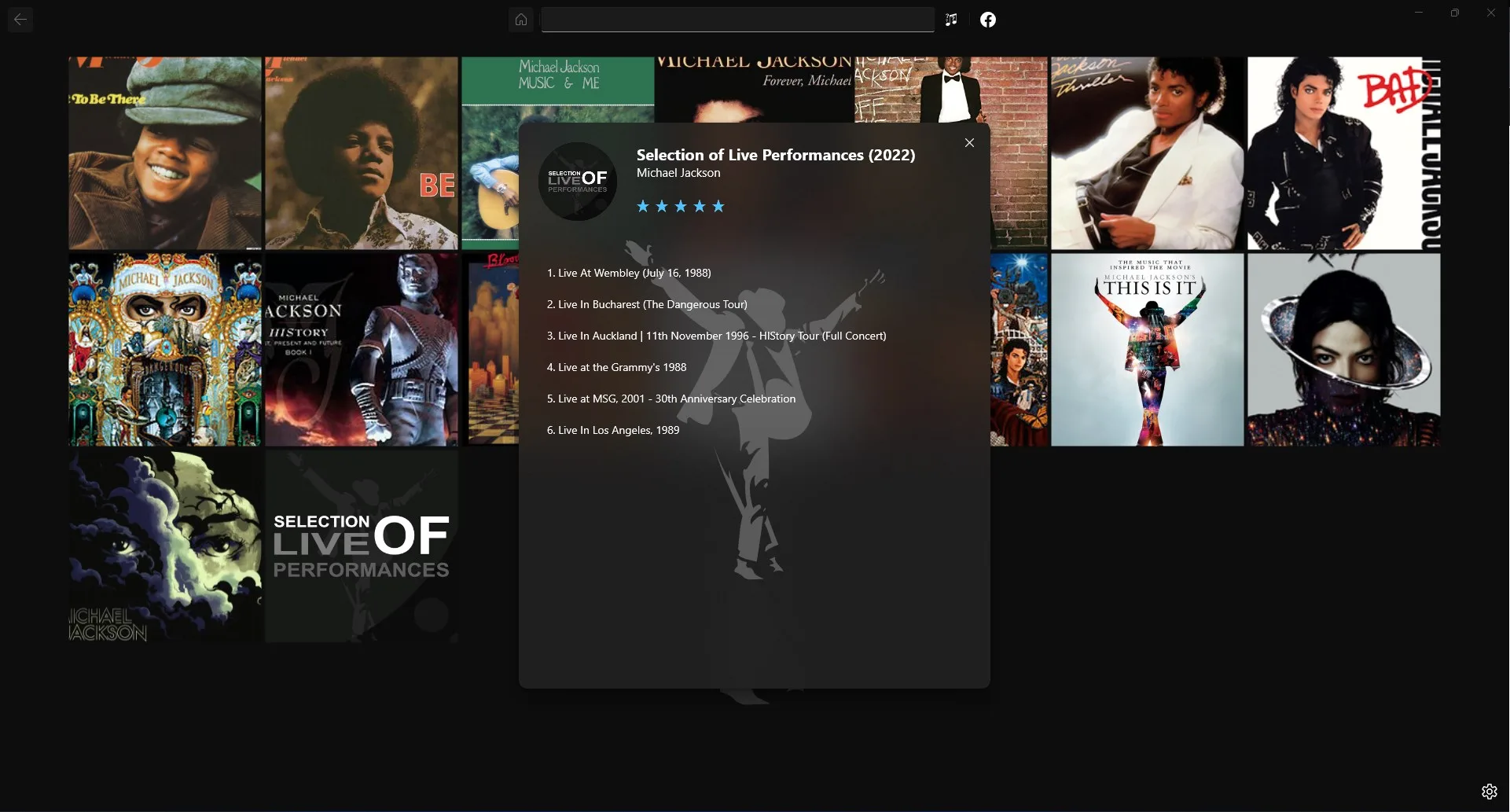This screenshot has width=1510, height=812.
Task: Select Live at MSG, 2001 track
Action: coord(671,399)
